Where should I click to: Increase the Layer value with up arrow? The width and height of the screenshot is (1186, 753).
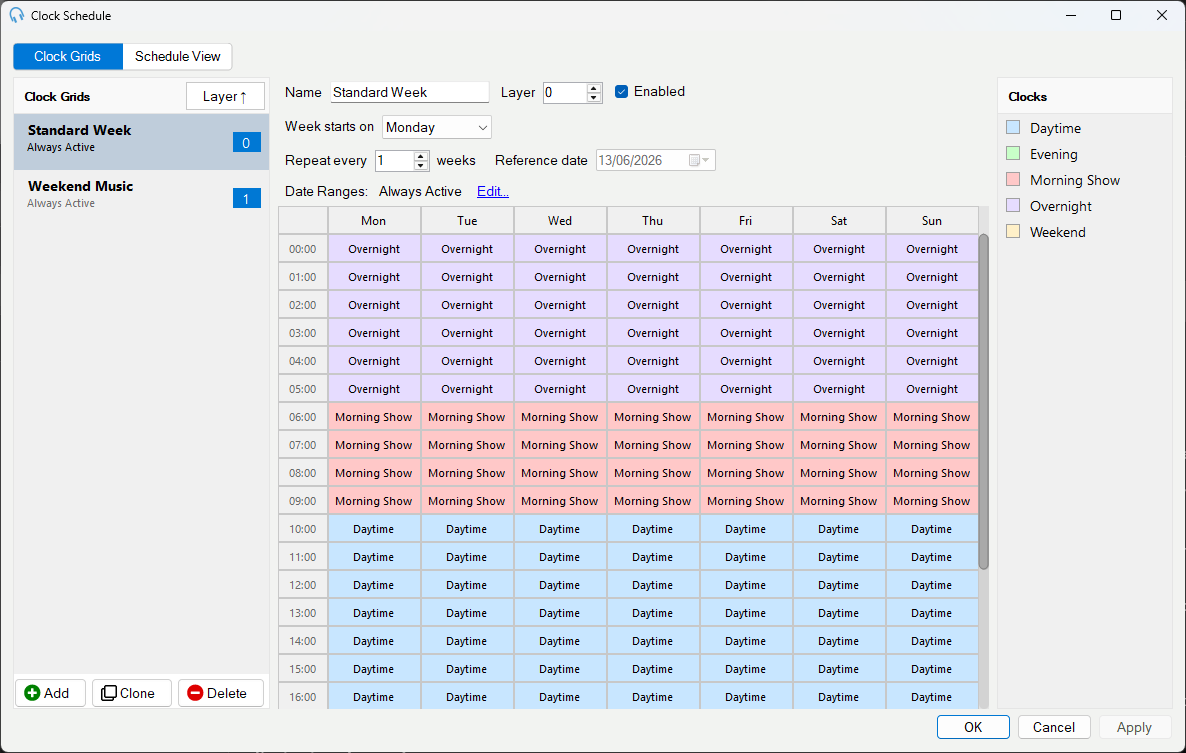pyautogui.click(x=594, y=88)
